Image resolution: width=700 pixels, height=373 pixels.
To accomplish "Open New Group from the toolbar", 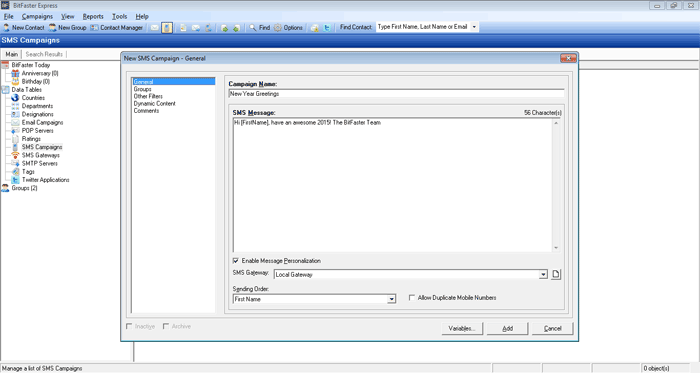I will (x=67, y=28).
